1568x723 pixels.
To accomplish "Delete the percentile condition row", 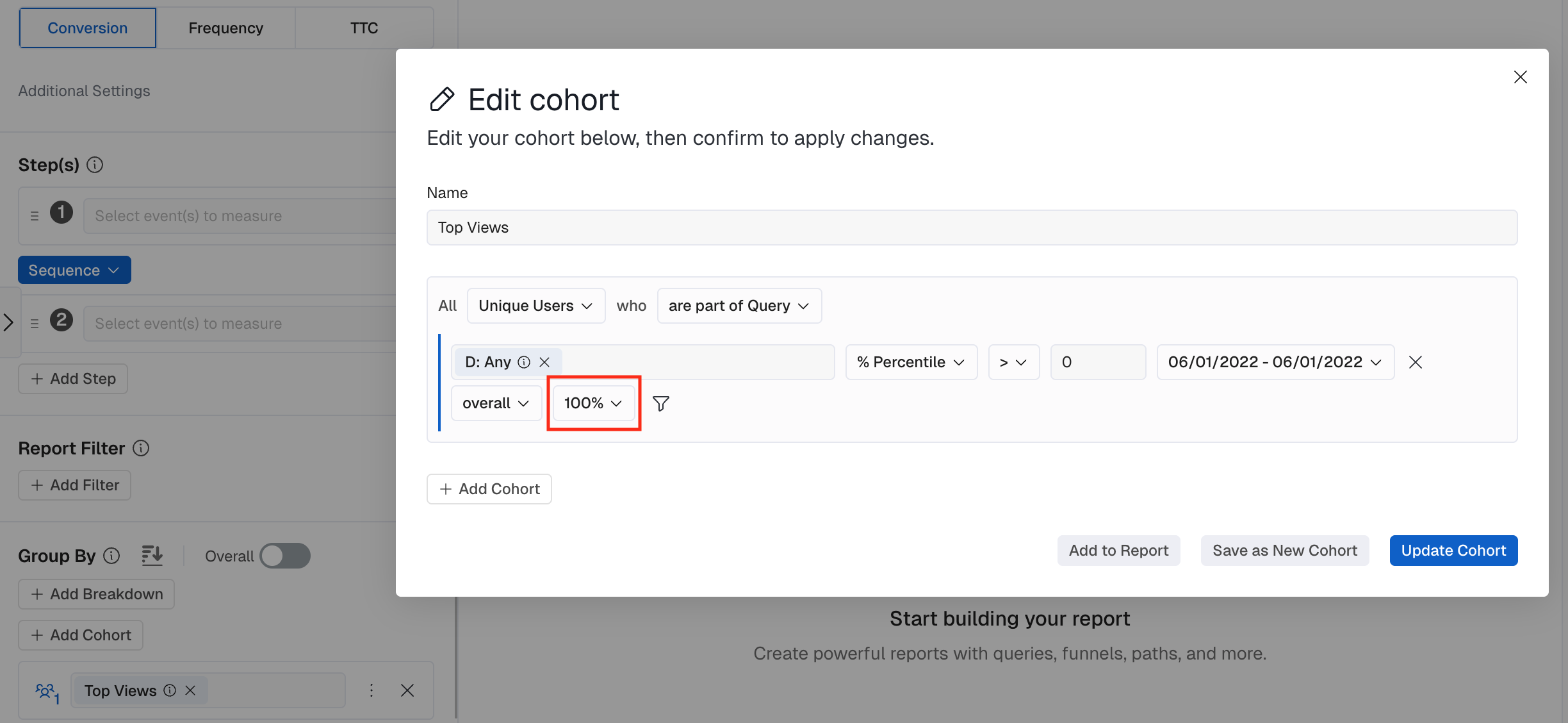I will (x=1415, y=362).
